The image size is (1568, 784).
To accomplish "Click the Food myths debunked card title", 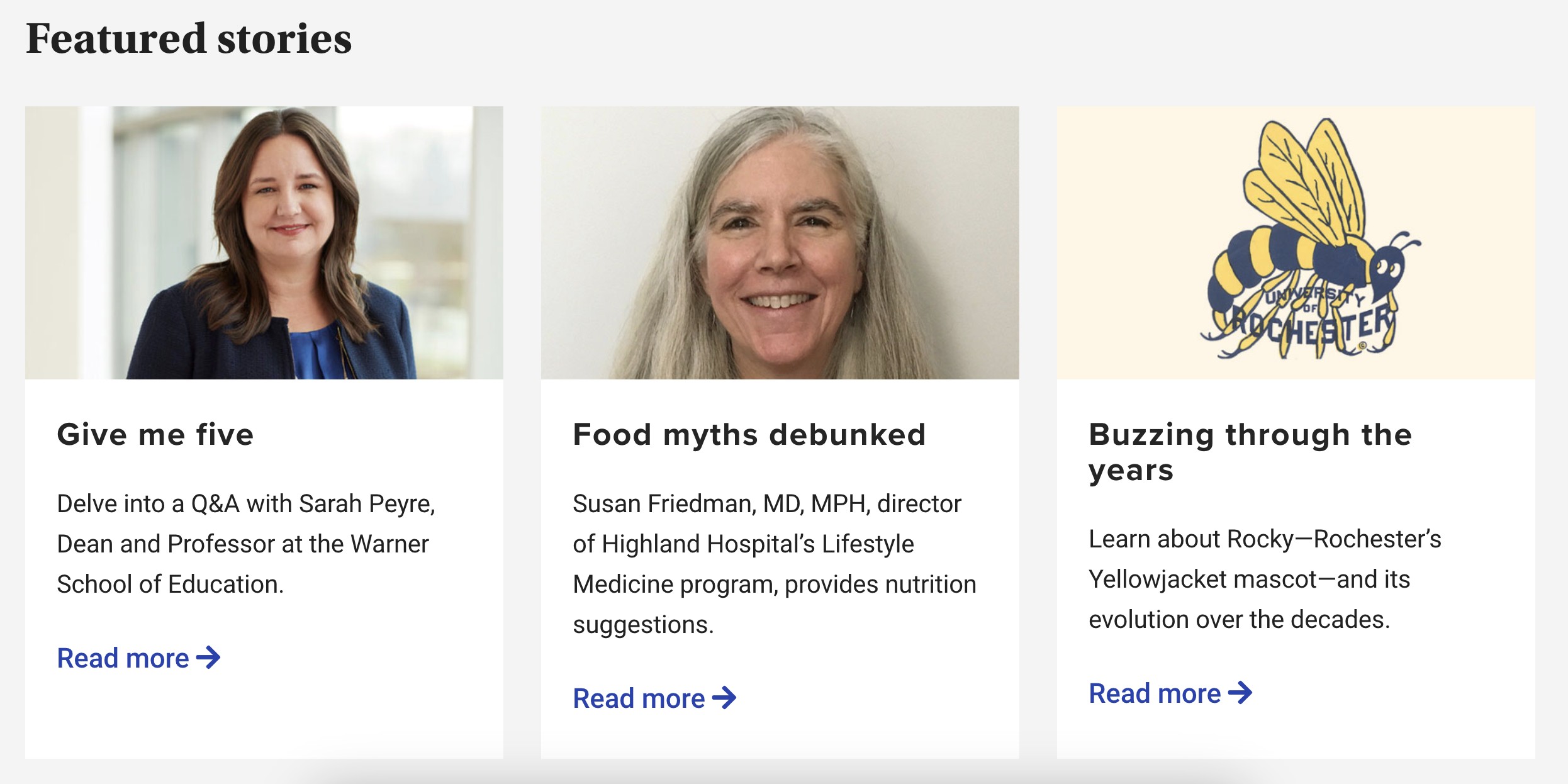I will click(x=749, y=435).
